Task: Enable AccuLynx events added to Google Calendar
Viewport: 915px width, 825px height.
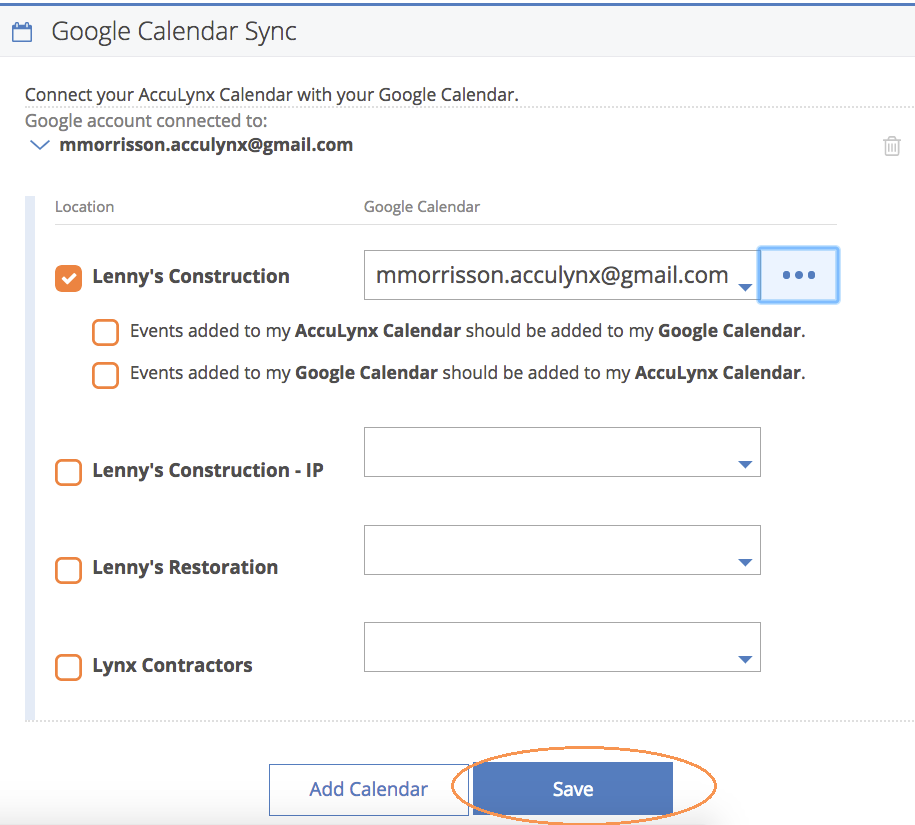Action: tap(106, 332)
